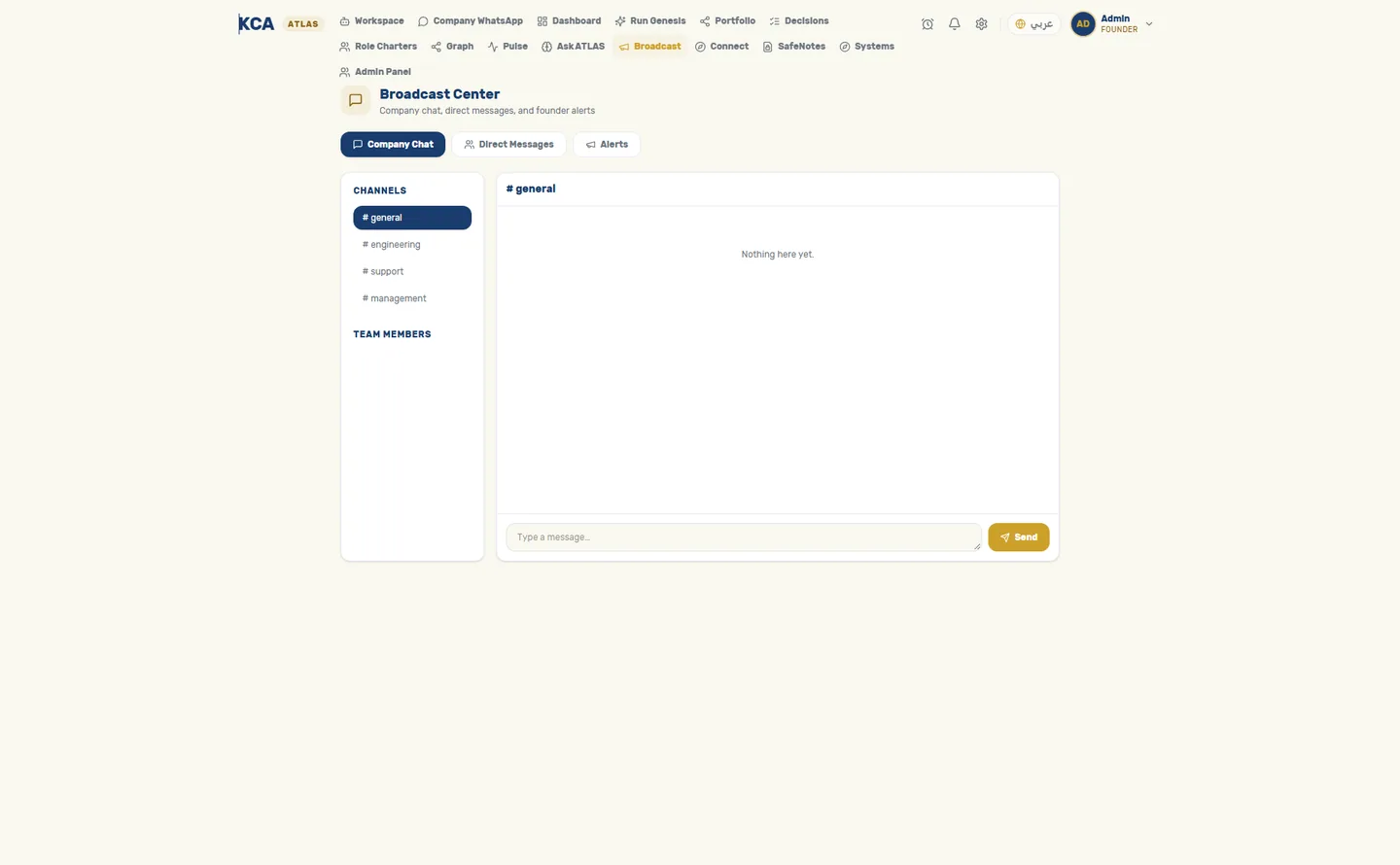Click the Broadcast Center chat bubble icon

tap(356, 100)
